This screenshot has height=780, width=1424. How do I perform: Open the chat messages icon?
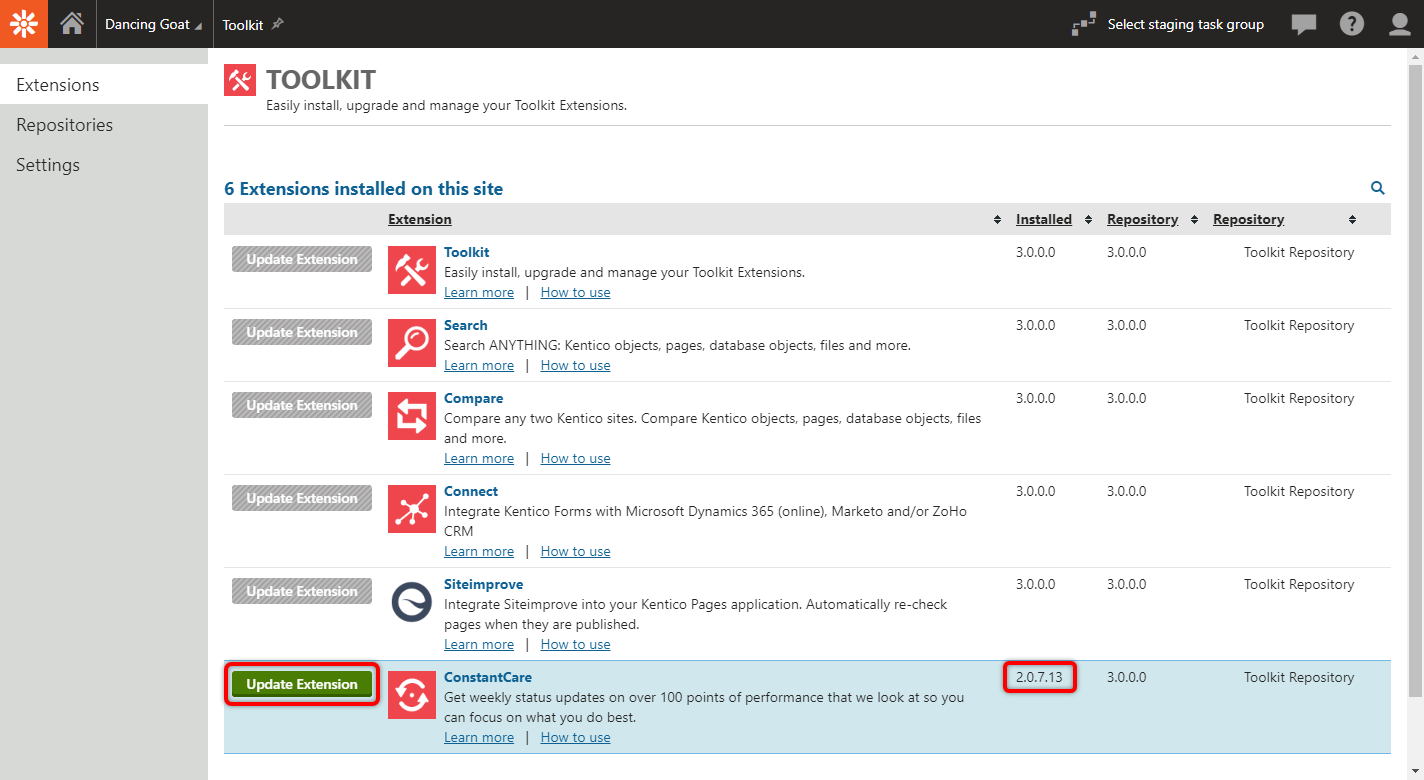click(x=1304, y=24)
